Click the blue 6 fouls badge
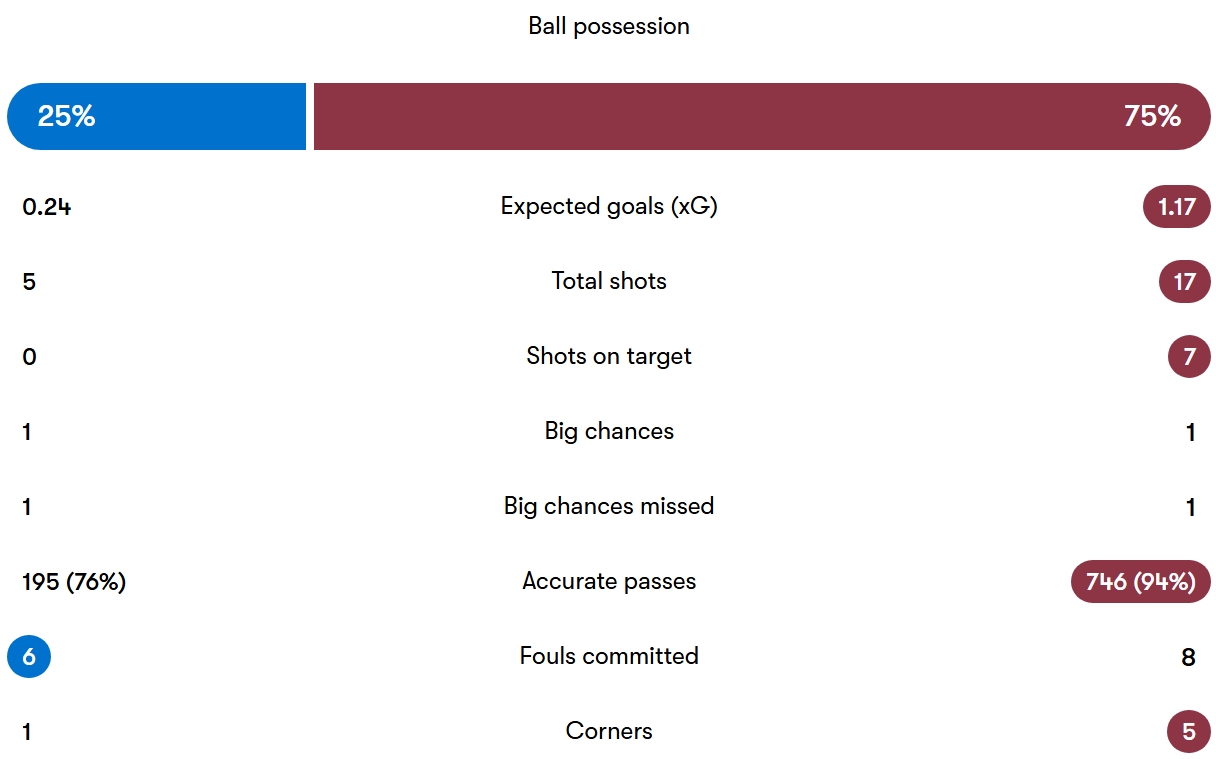The height and width of the screenshot is (759, 1216). pyautogui.click(x=29, y=657)
